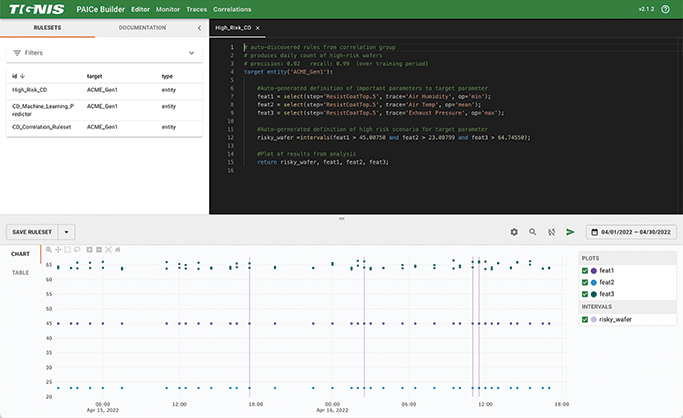
Task: Click the green run ruleset arrow icon
Action: point(570,231)
